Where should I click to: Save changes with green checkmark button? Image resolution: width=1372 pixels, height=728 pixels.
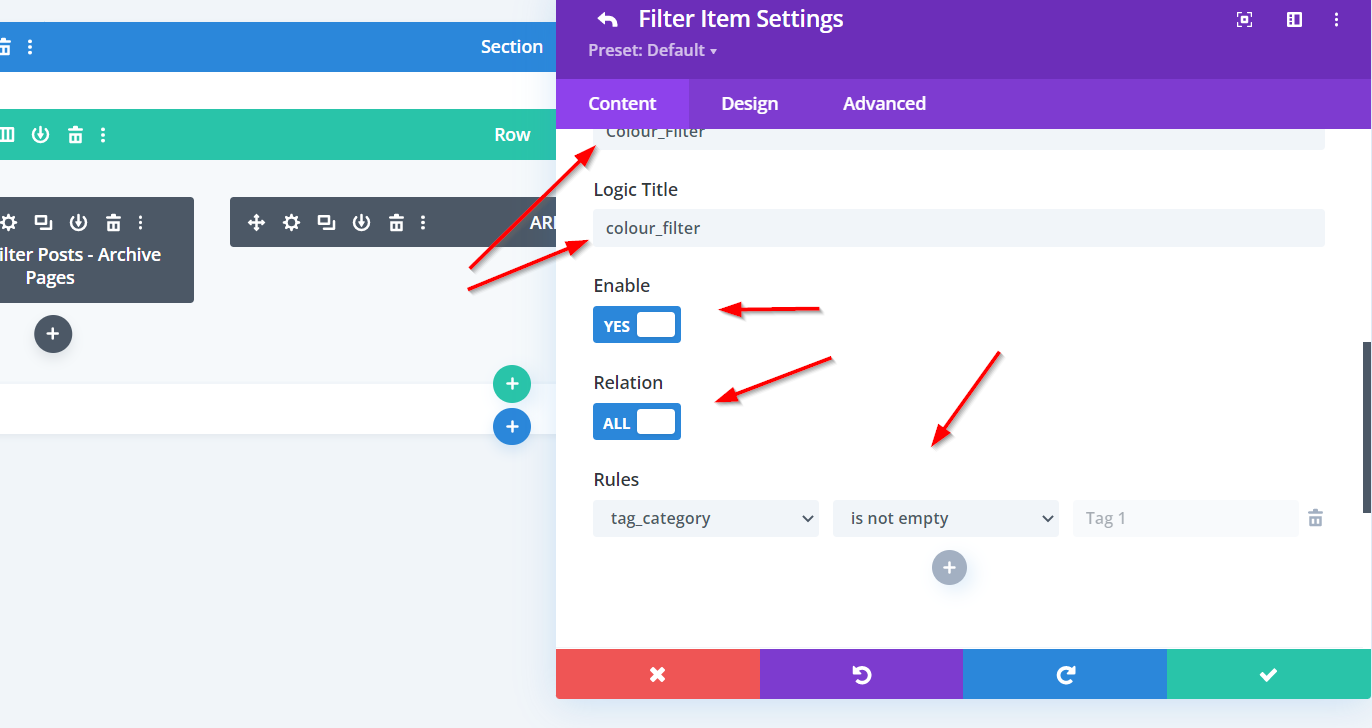coord(1268,674)
